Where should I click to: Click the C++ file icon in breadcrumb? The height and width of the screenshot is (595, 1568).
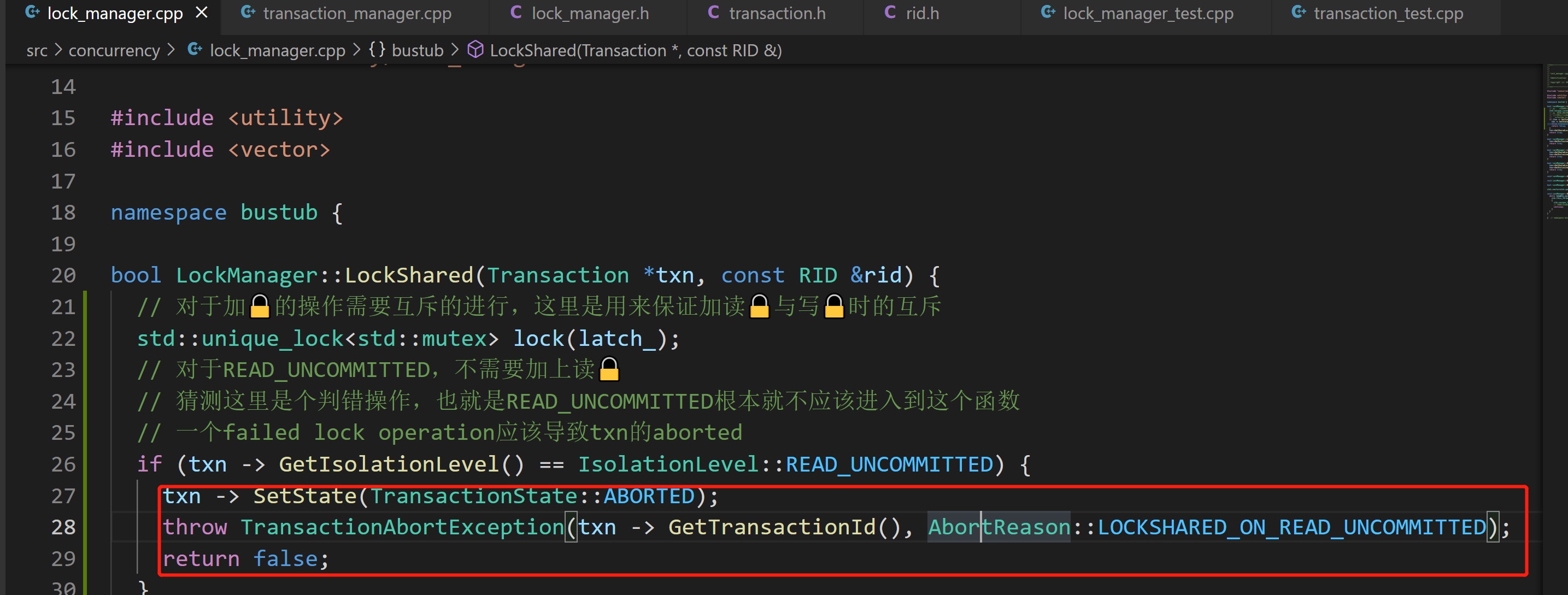[195, 50]
